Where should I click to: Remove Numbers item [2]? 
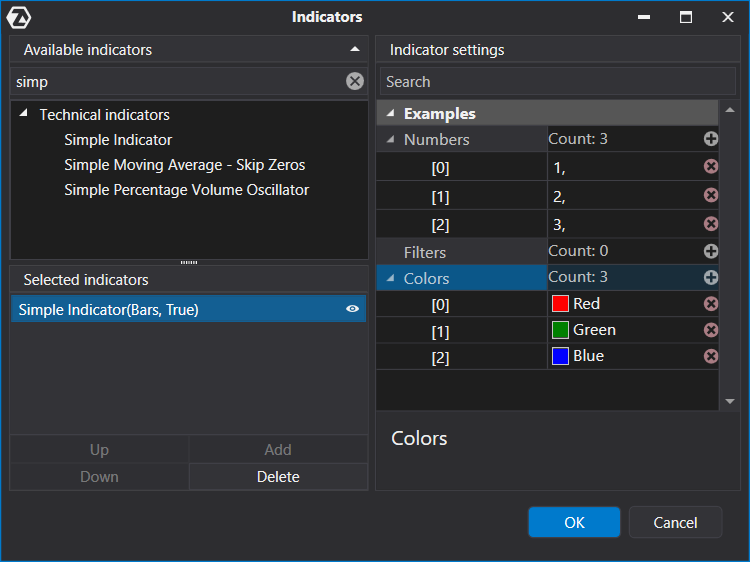(710, 224)
